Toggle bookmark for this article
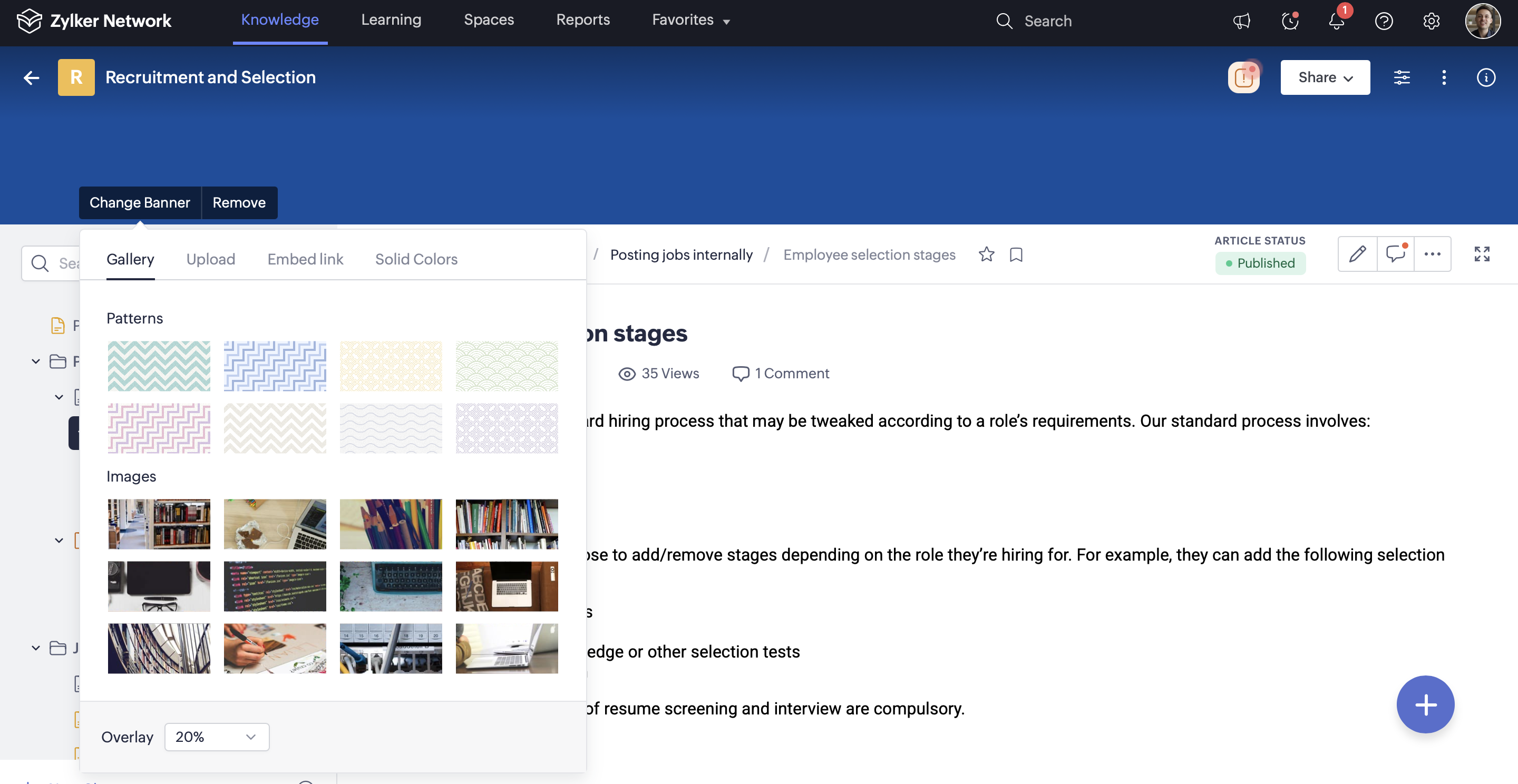Viewport: 1518px width, 784px height. 1016,254
